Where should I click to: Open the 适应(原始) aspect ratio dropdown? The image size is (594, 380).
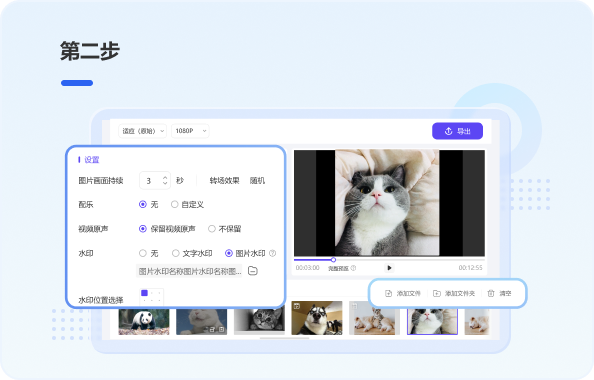tap(142, 131)
